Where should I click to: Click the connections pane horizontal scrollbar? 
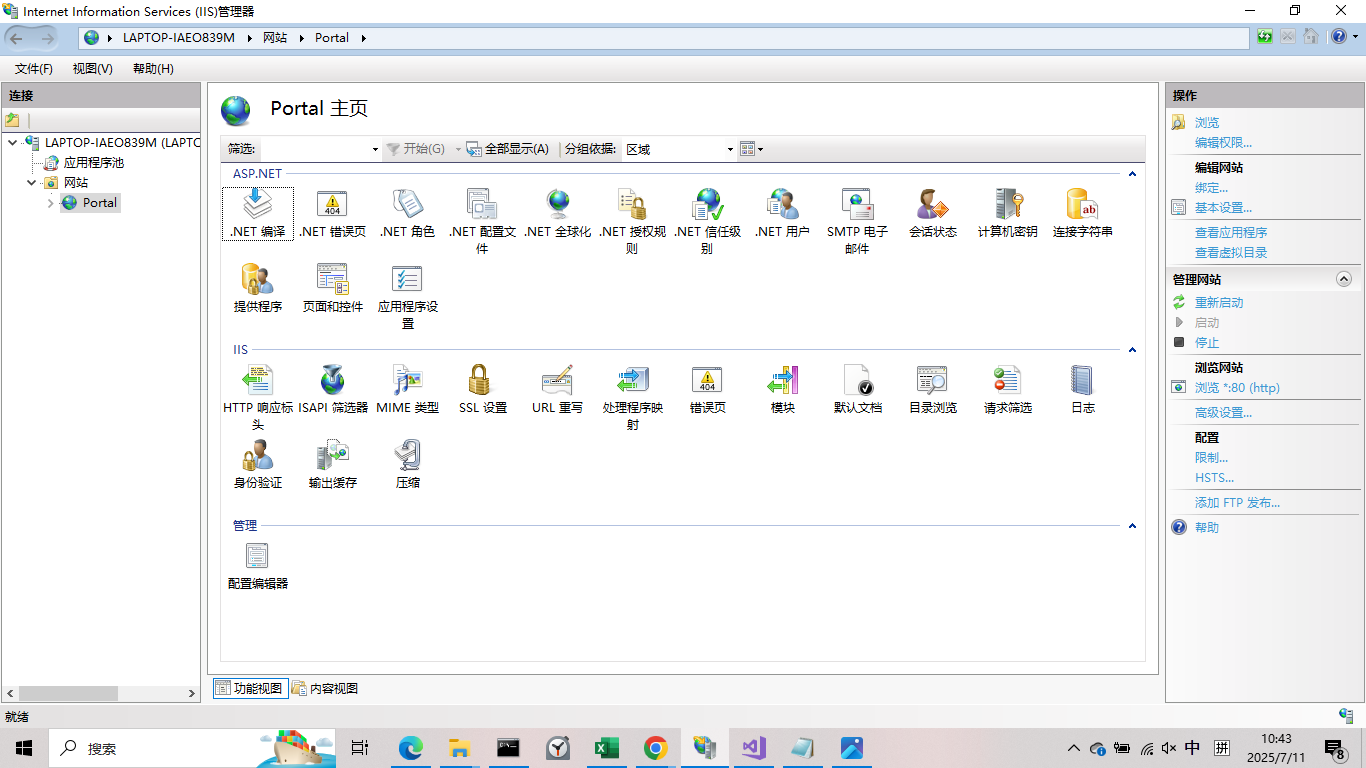(101, 693)
